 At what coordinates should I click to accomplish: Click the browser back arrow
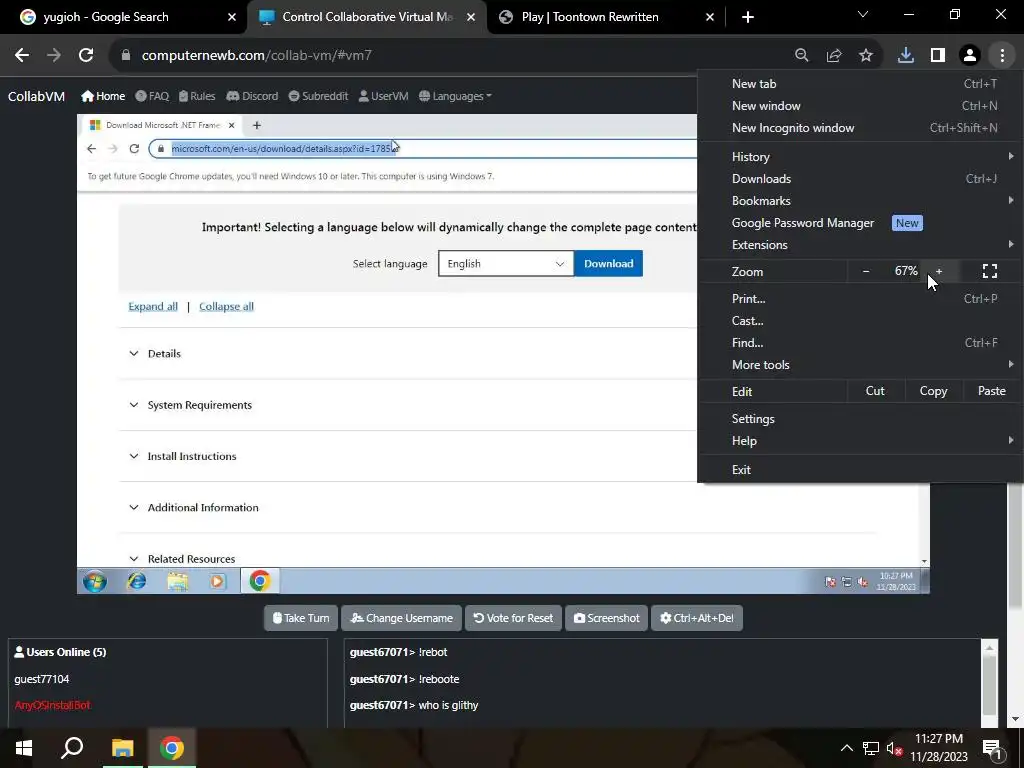tap(22, 56)
